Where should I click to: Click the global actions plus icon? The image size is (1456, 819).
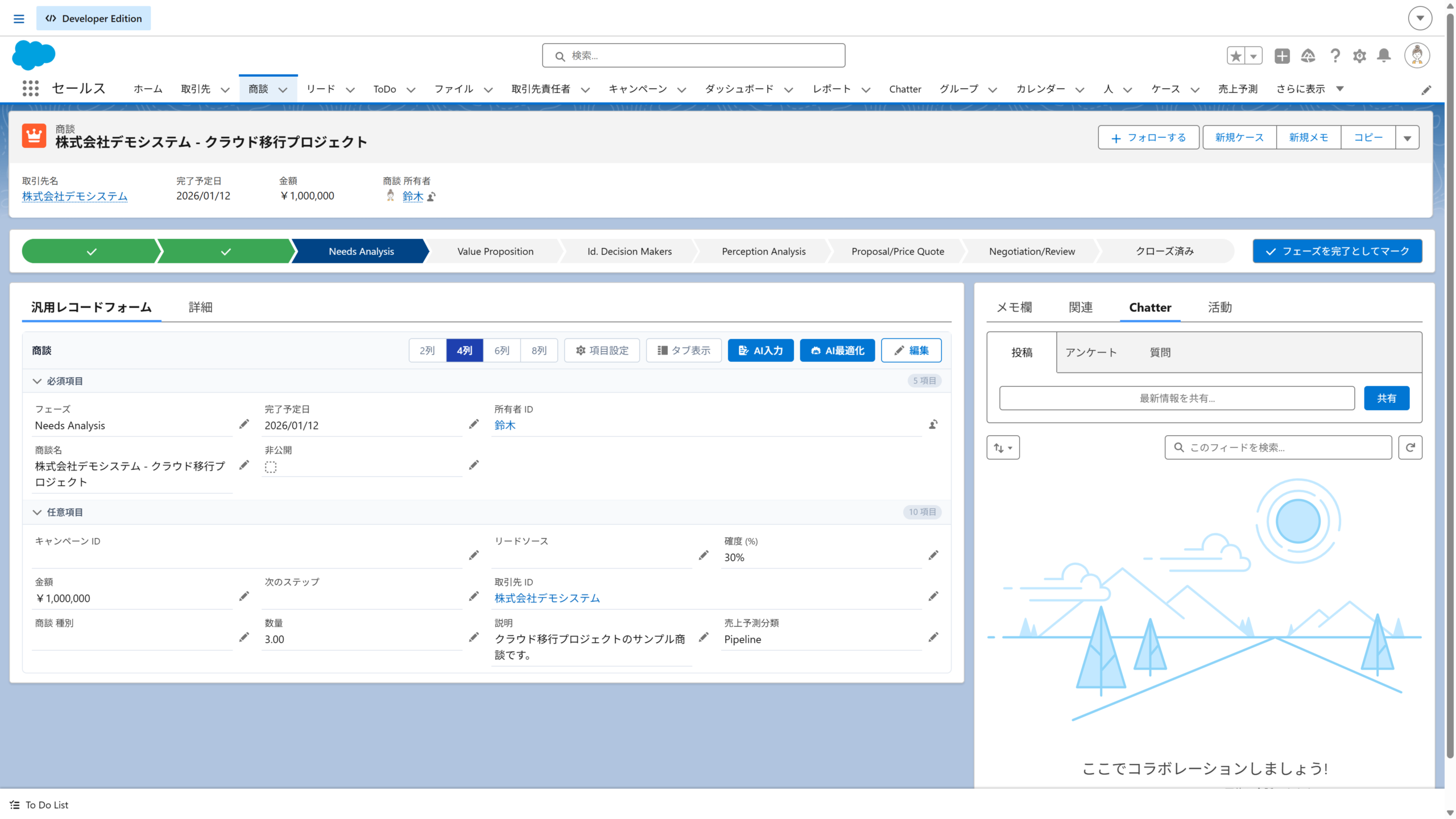[1282, 56]
